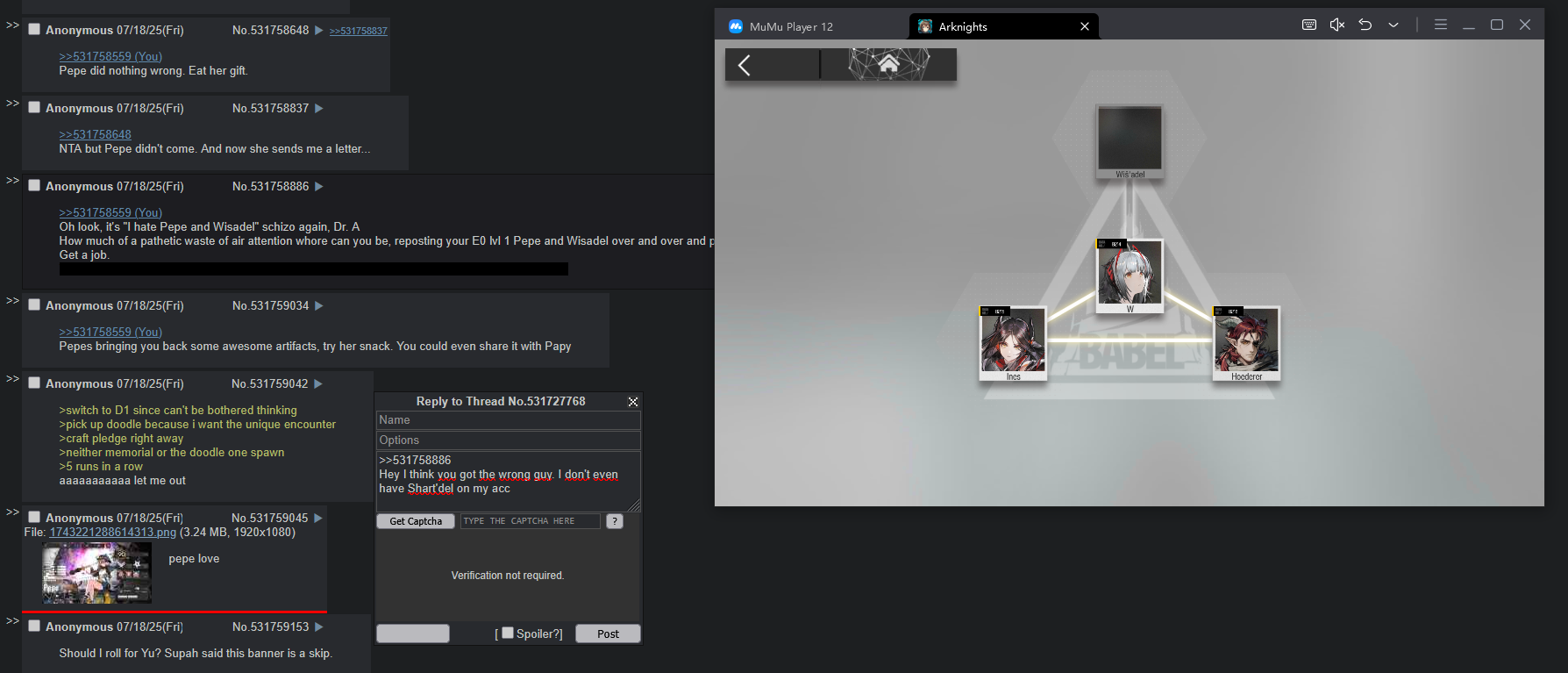Screen dimensions: 1568x673
Task: Expand the MuMu Player toolbar chevron
Action: [1393, 25]
